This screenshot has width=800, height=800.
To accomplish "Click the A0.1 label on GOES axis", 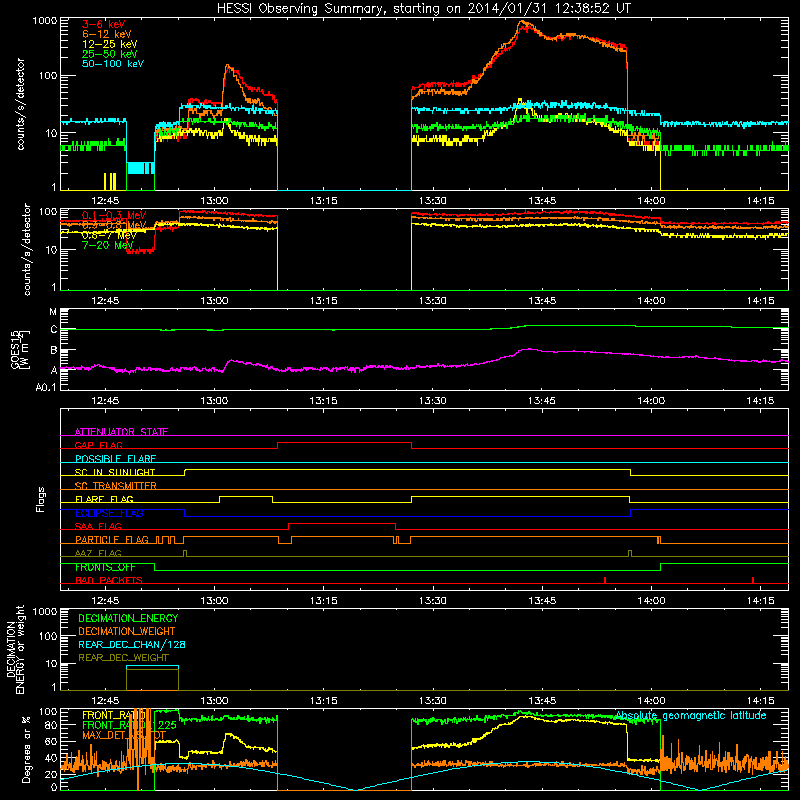I will point(46,388).
